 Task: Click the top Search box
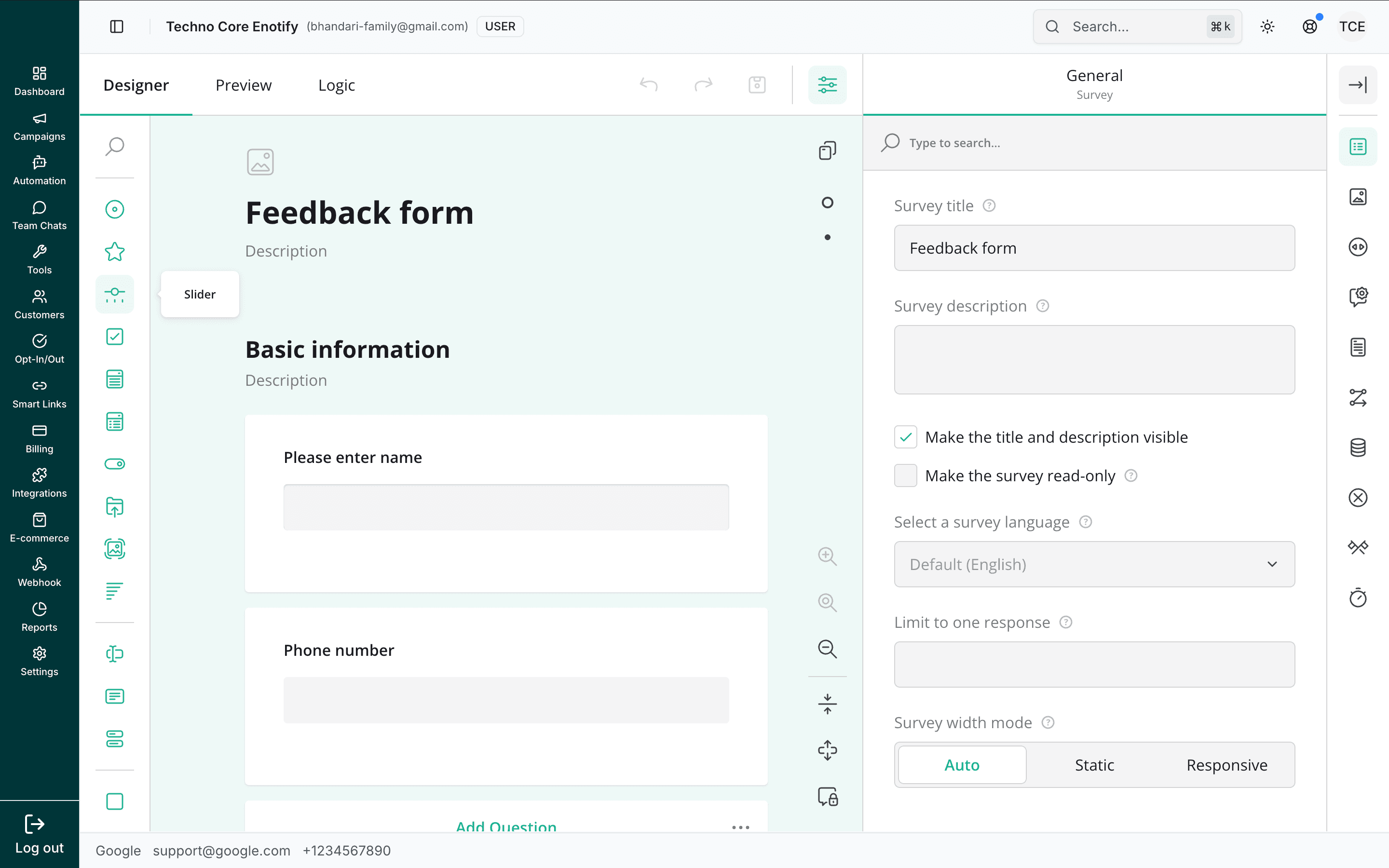[1137, 27]
